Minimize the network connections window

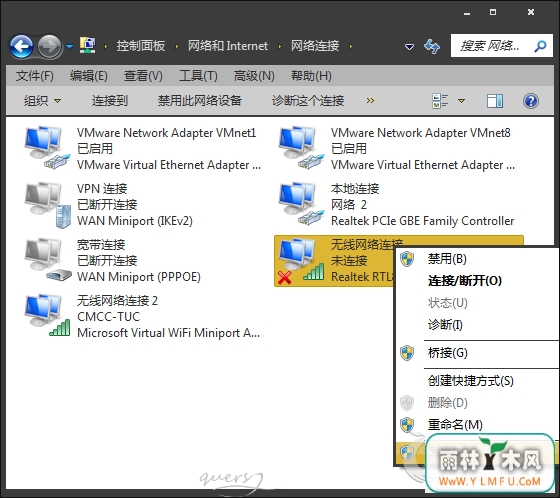click(x=467, y=13)
